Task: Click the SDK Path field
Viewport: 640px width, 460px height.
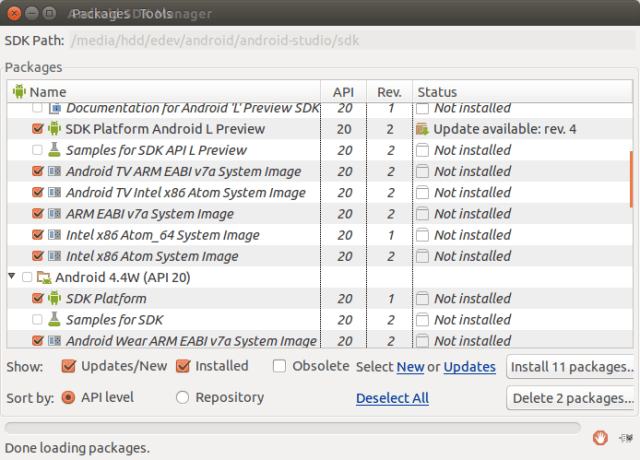Action: coord(352,40)
